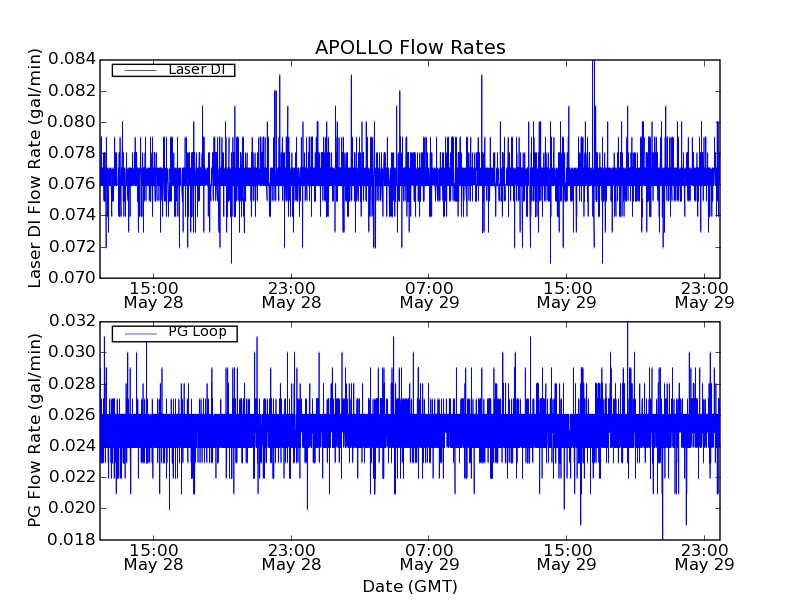Click the "PG Flow Rate (gal/min)" axis label
This screenshot has width=800, height=600.
pos(35,430)
